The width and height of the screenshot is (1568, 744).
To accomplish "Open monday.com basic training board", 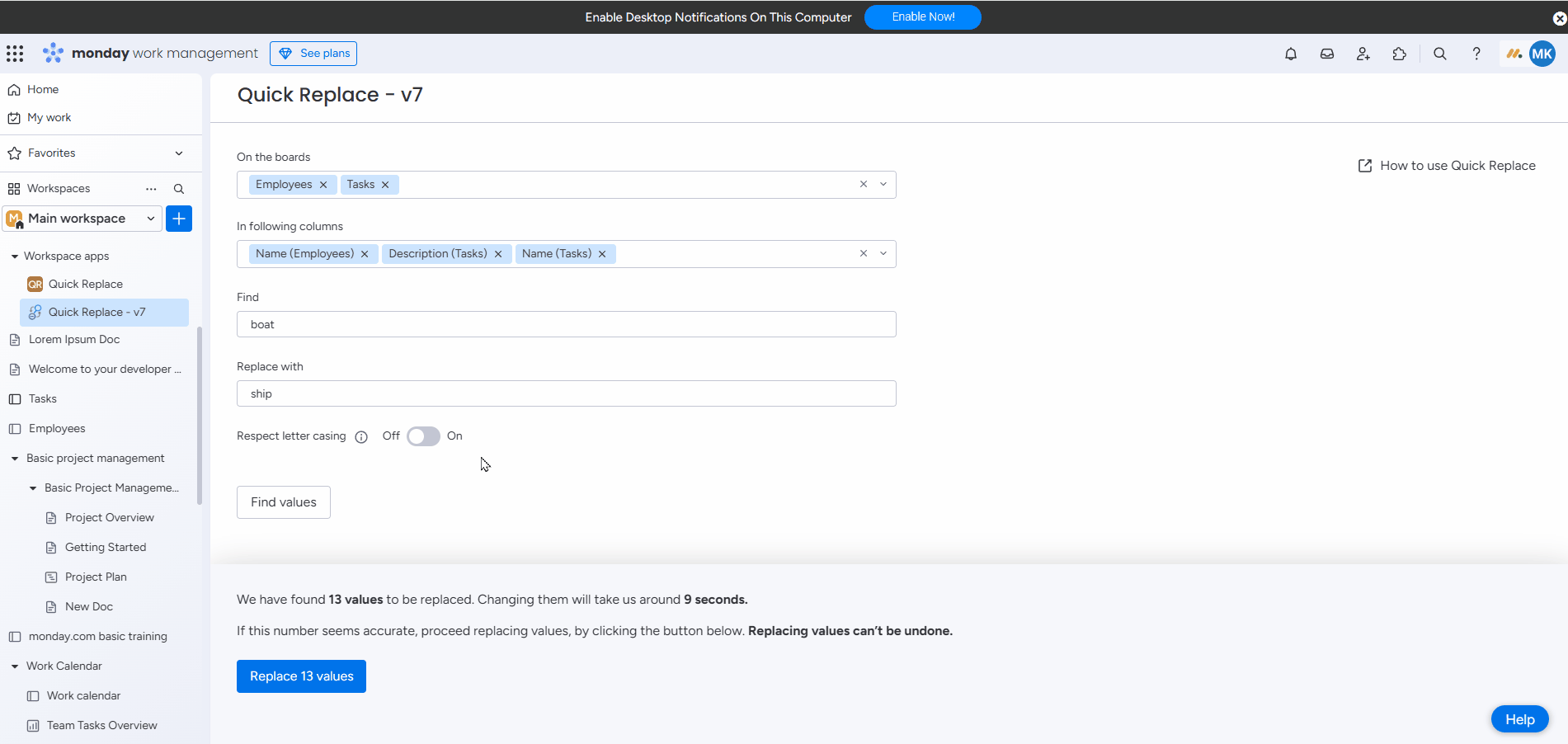I will point(98,637).
